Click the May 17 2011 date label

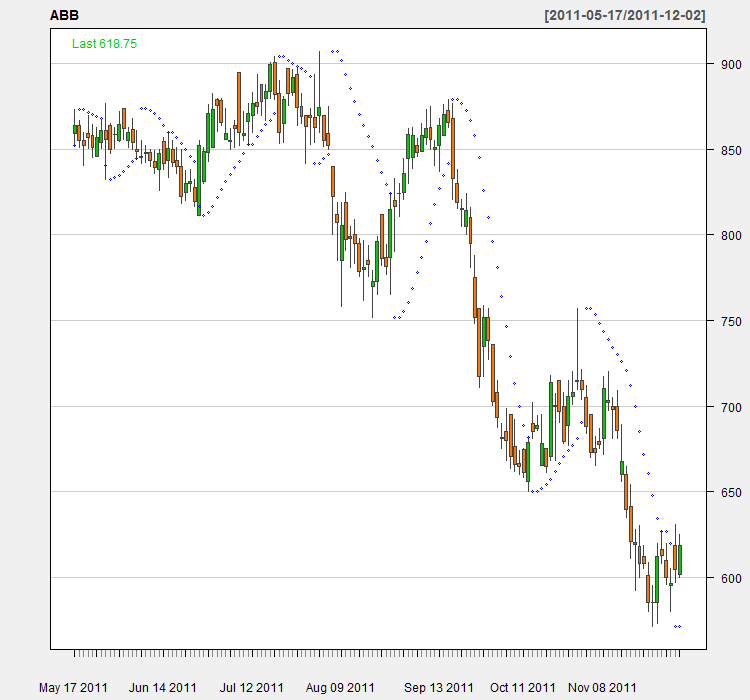tap(73, 688)
